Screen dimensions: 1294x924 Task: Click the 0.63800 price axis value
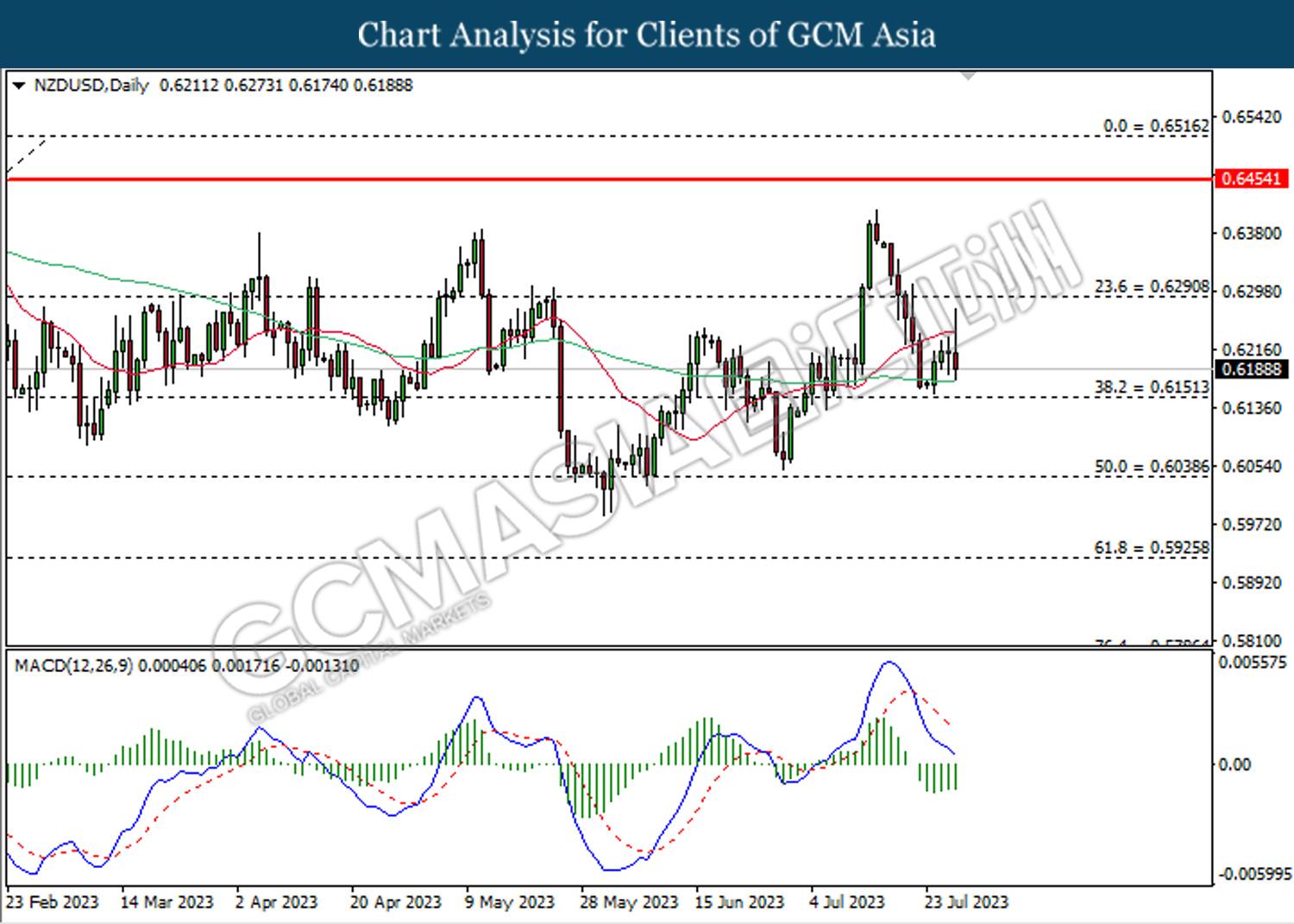(1252, 233)
